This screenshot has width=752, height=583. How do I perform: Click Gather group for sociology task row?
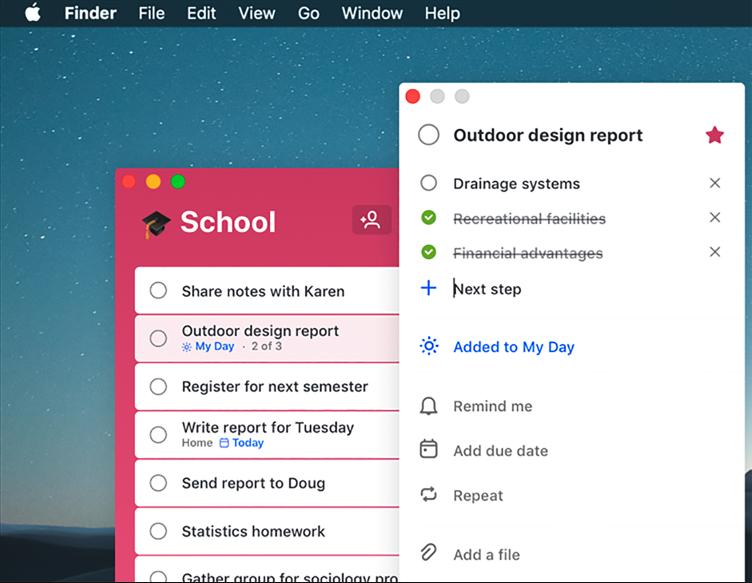[267, 571]
